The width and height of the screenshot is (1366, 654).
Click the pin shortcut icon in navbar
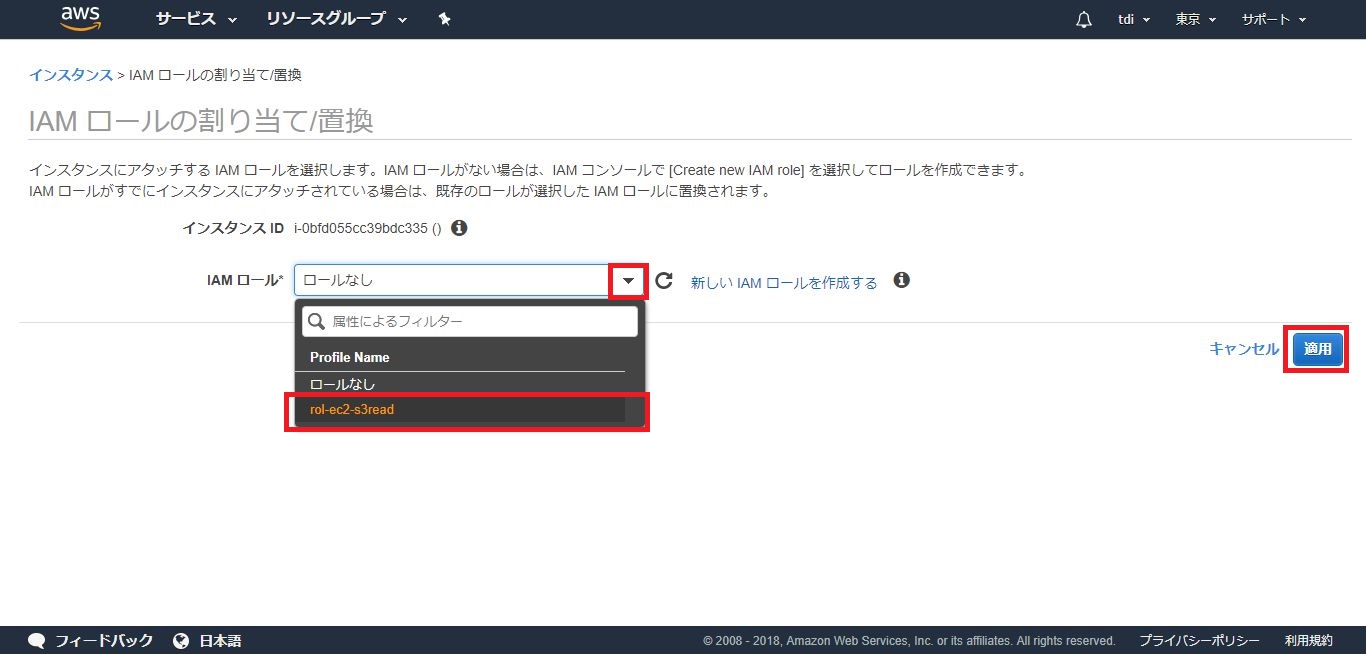pyautogui.click(x=445, y=20)
